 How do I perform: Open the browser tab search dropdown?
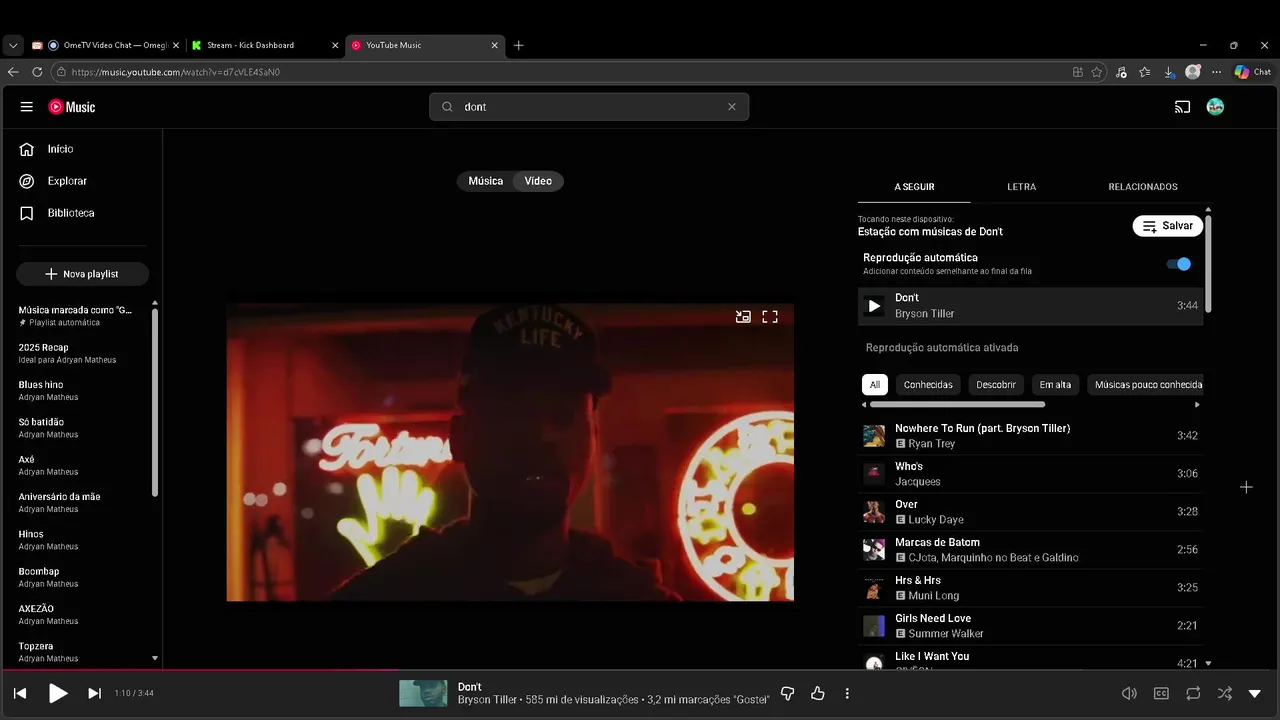[x=12, y=45]
